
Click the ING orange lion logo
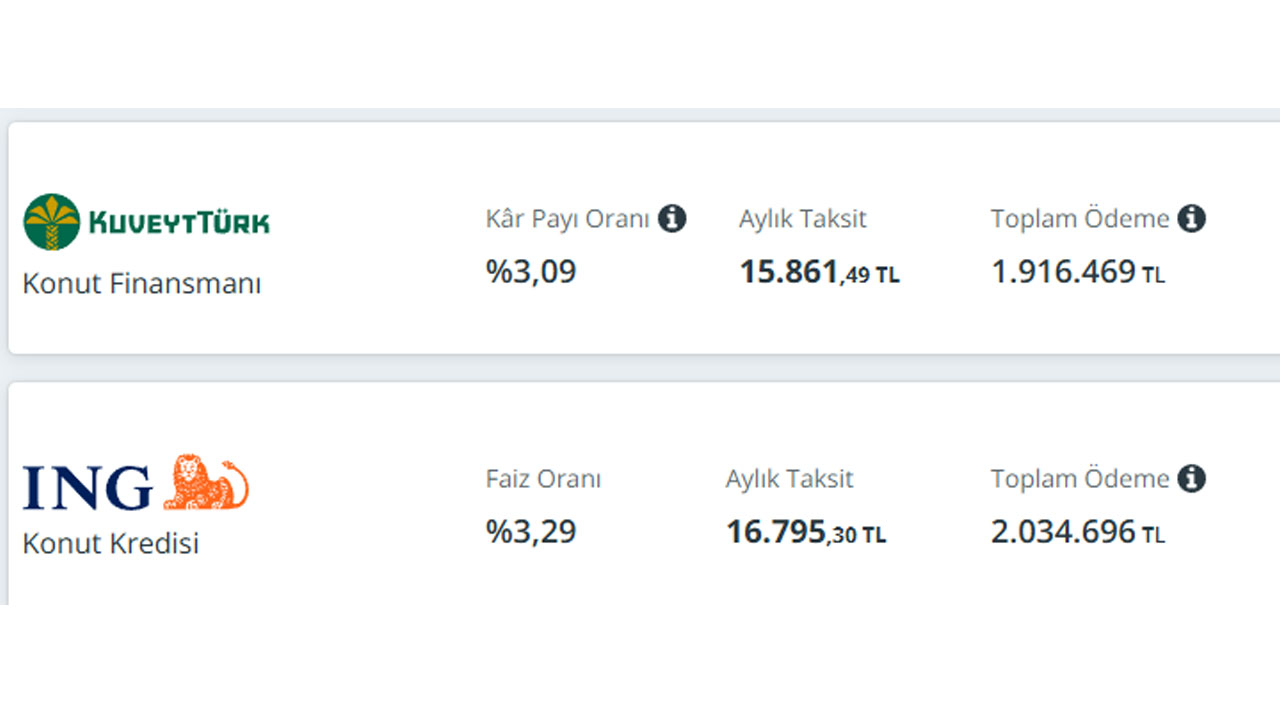pyautogui.click(x=205, y=483)
